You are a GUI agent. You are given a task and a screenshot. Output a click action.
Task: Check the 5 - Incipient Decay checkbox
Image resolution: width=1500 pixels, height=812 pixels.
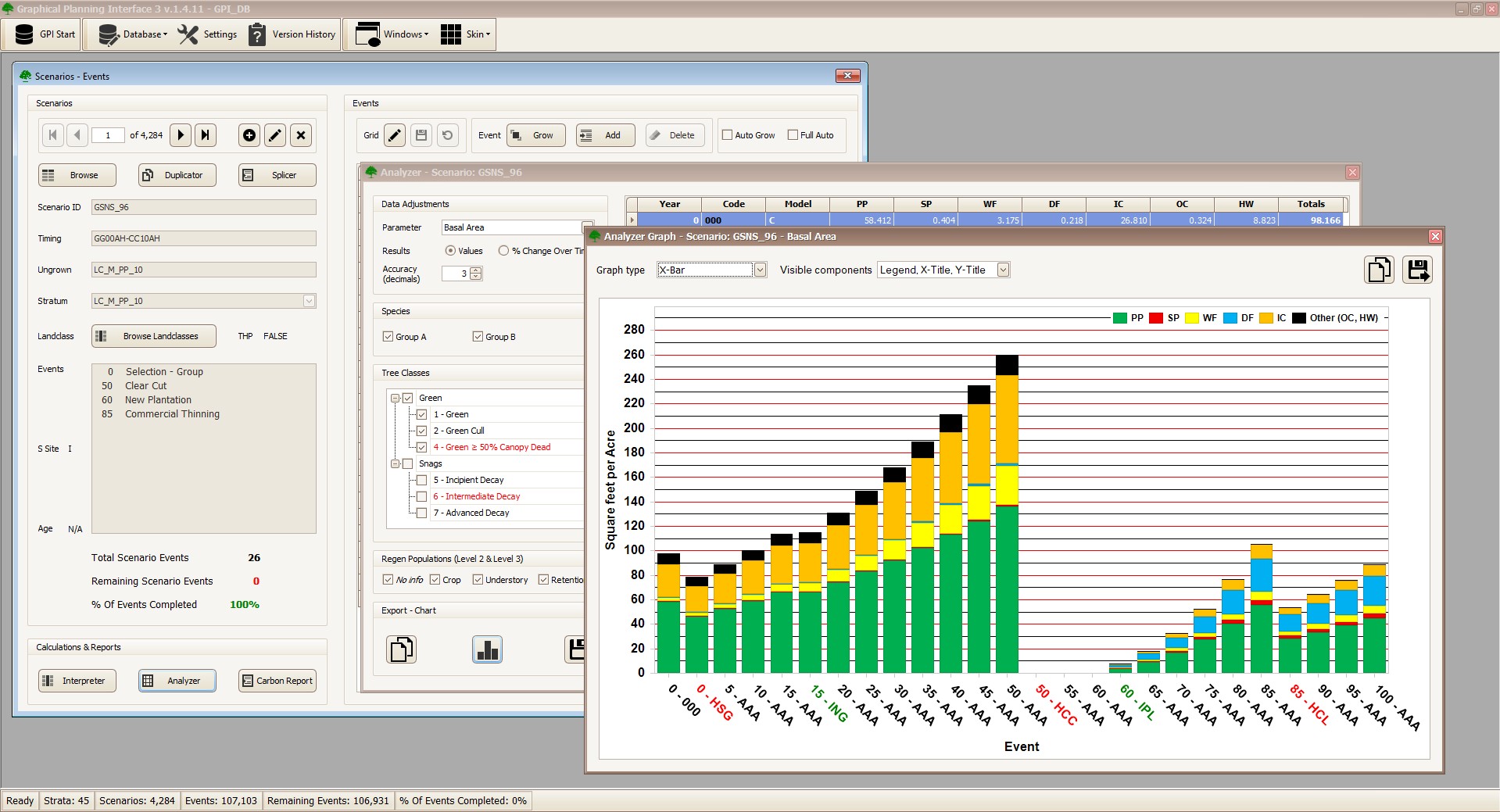(422, 480)
